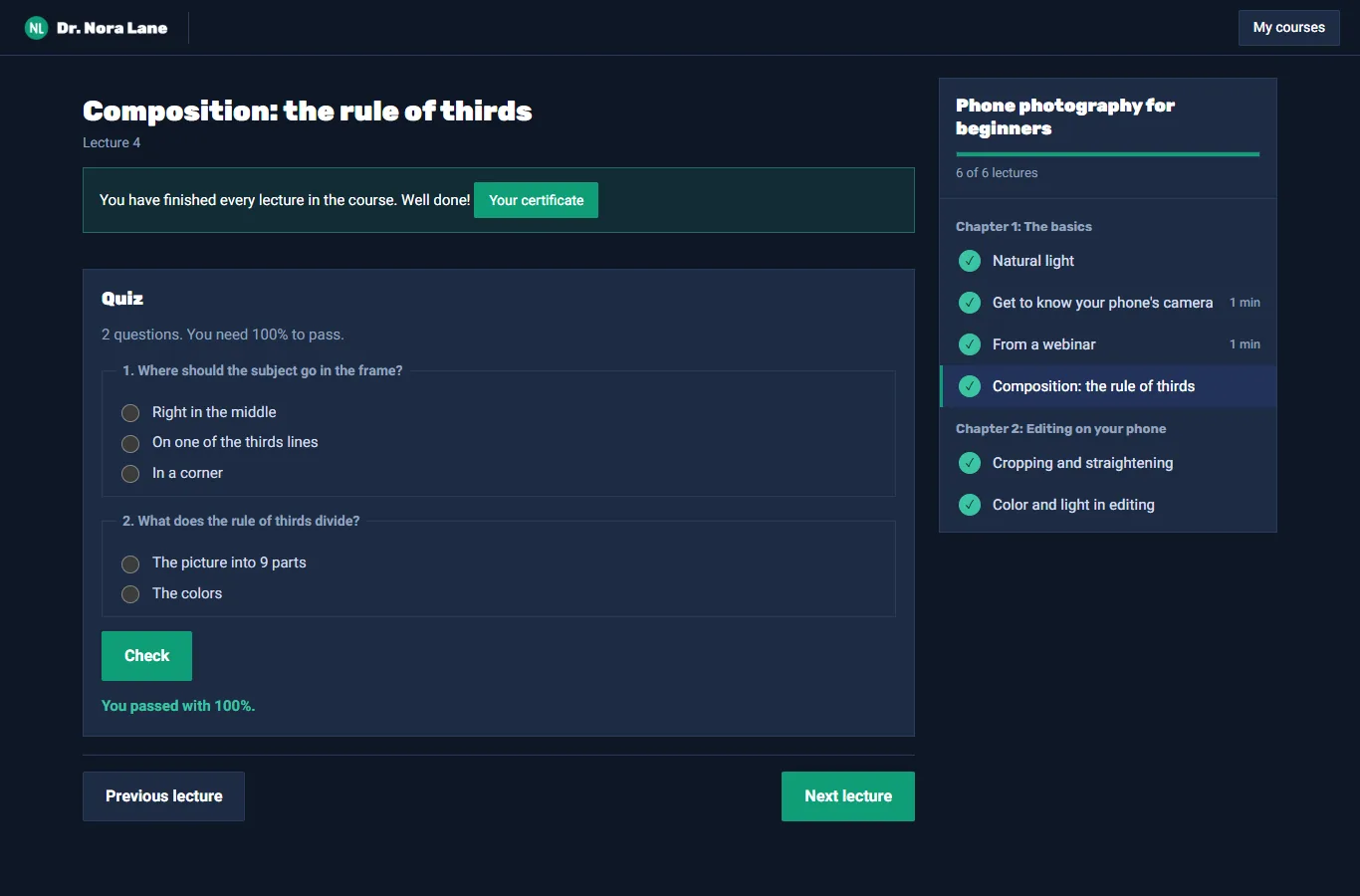Click the Color and light in editing checkmark
This screenshot has width=1360, height=896.
pyautogui.click(x=970, y=505)
